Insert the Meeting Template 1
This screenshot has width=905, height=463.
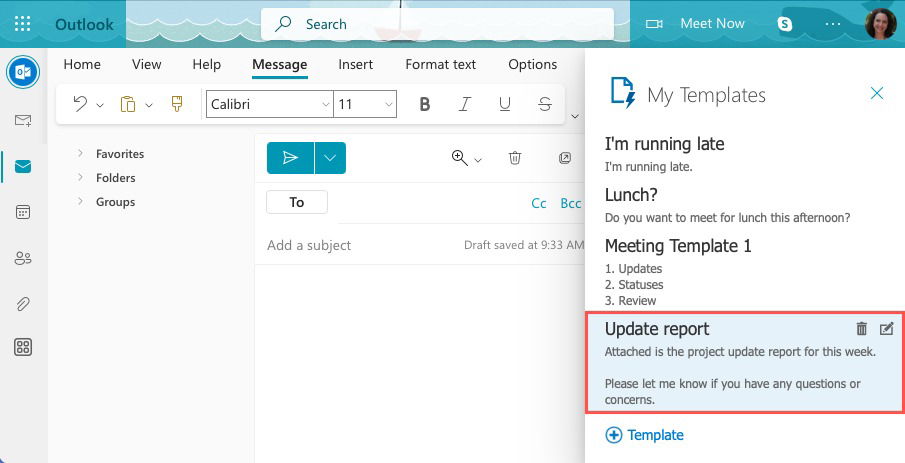(x=745, y=272)
